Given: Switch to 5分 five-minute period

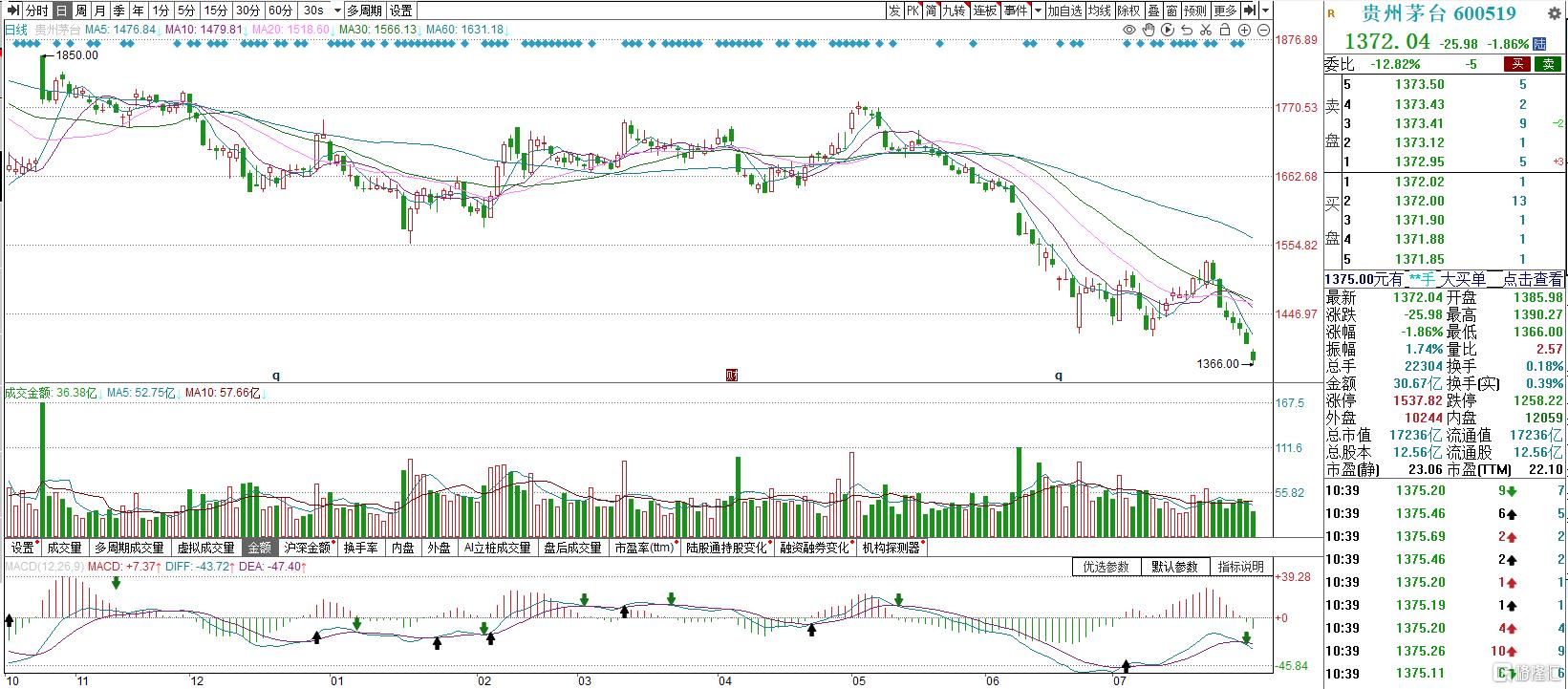Looking at the screenshot, I should (185, 11).
